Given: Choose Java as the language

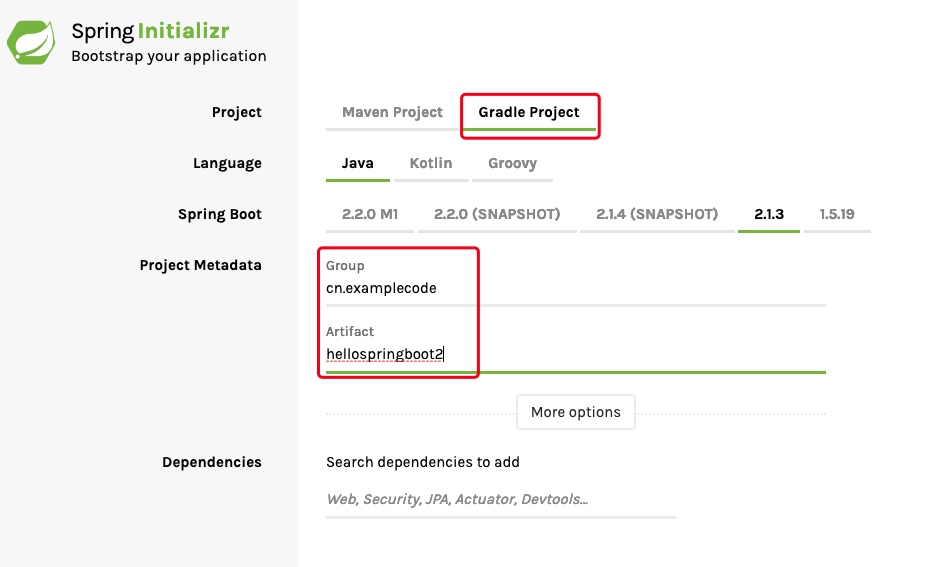Looking at the screenshot, I should click(358, 163).
